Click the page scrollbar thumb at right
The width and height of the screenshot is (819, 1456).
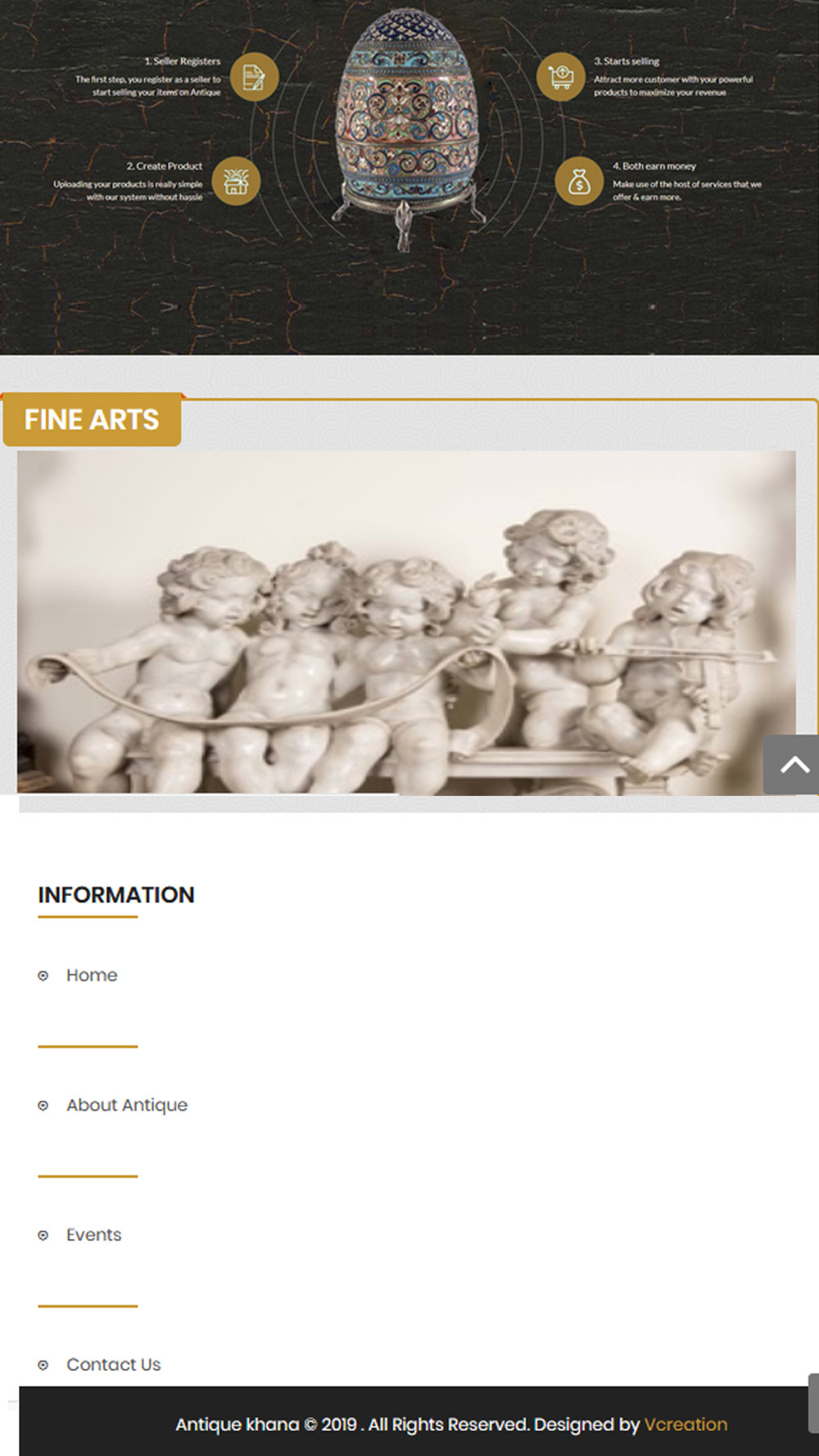click(x=813, y=1404)
